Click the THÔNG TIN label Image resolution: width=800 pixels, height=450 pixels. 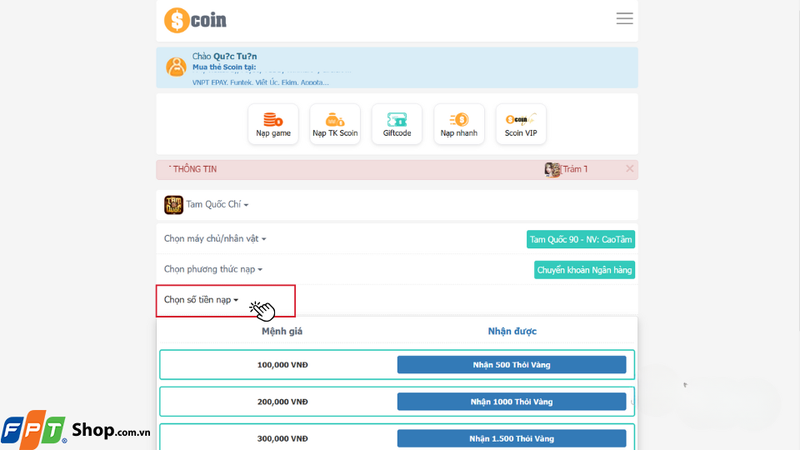point(194,169)
